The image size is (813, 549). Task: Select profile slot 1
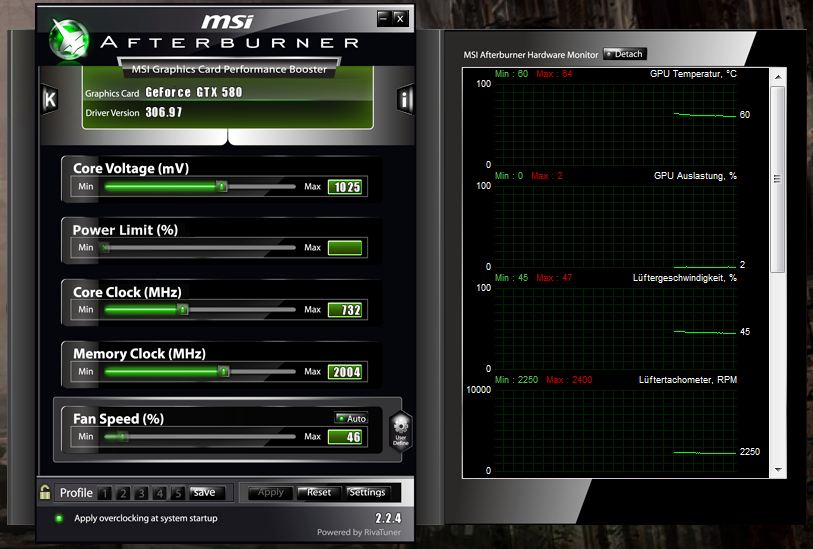coord(105,492)
